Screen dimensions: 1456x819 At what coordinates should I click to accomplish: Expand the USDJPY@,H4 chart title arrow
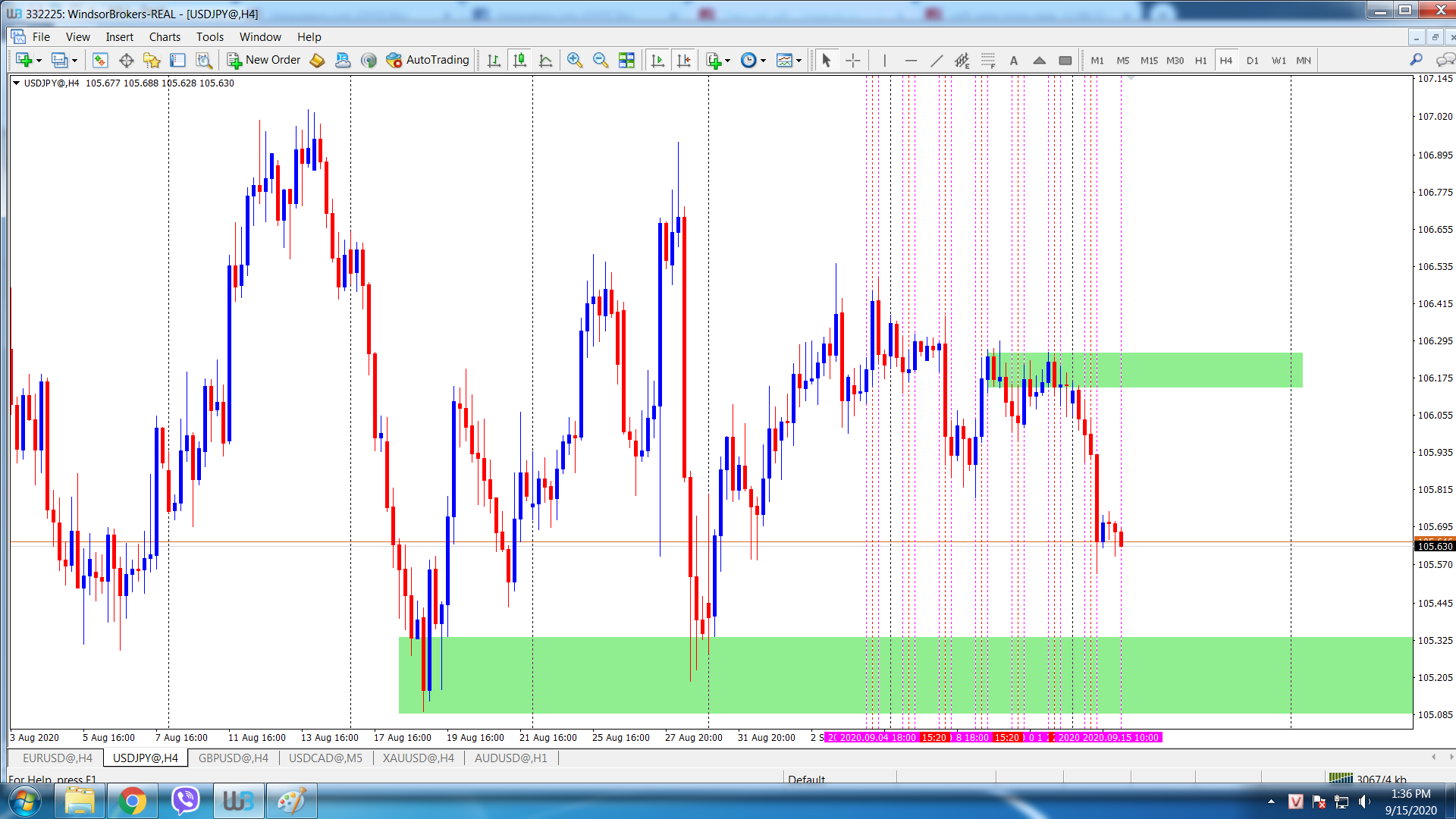pyautogui.click(x=16, y=83)
